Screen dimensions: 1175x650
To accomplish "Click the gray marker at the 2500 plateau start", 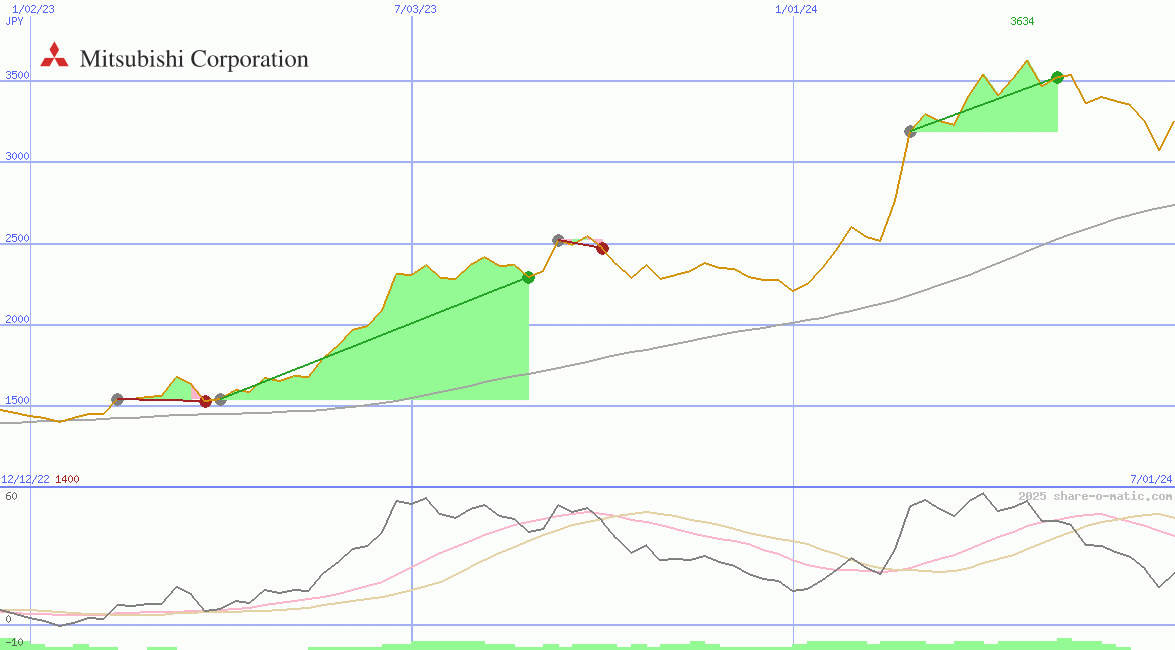I will (x=558, y=239).
